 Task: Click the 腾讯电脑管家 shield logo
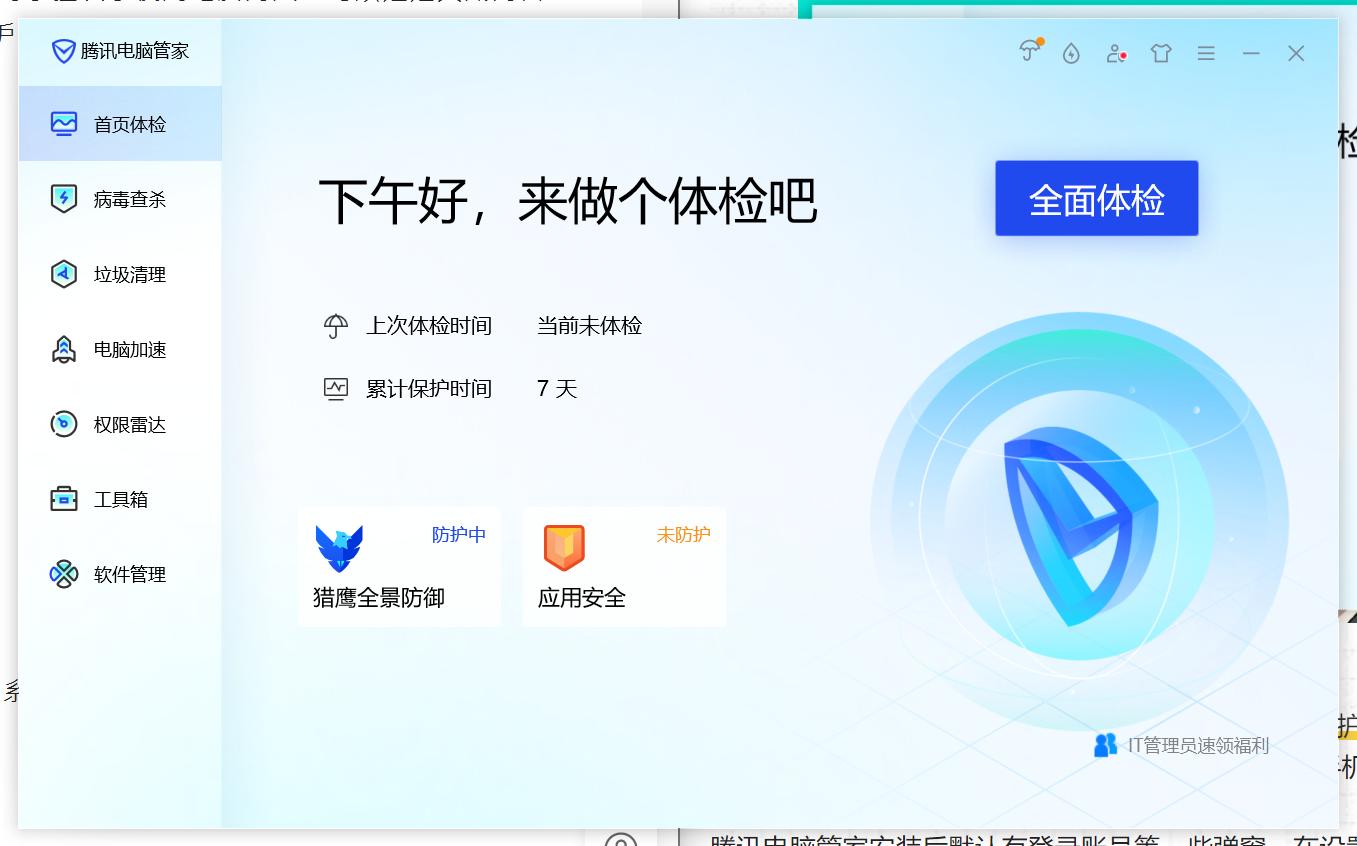pos(64,52)
